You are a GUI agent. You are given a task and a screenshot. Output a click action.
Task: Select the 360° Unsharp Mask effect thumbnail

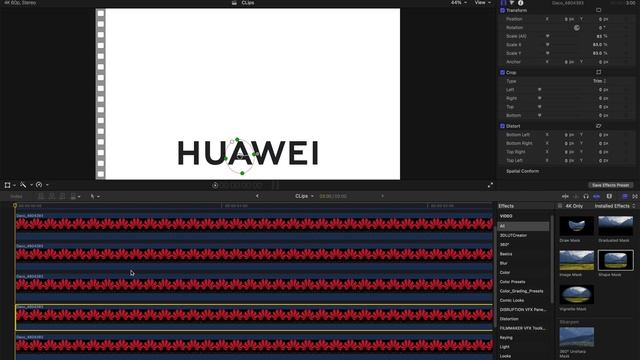[x=577, y=337]
